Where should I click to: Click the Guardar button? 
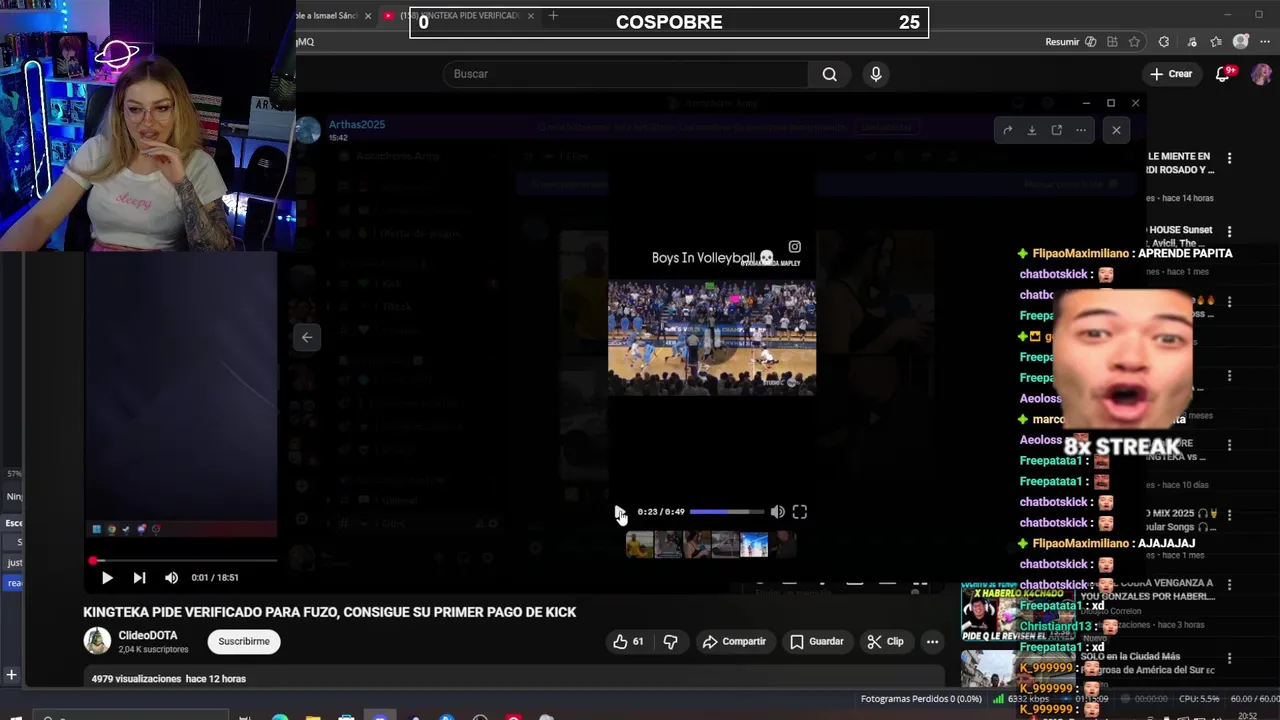[817, 642]
